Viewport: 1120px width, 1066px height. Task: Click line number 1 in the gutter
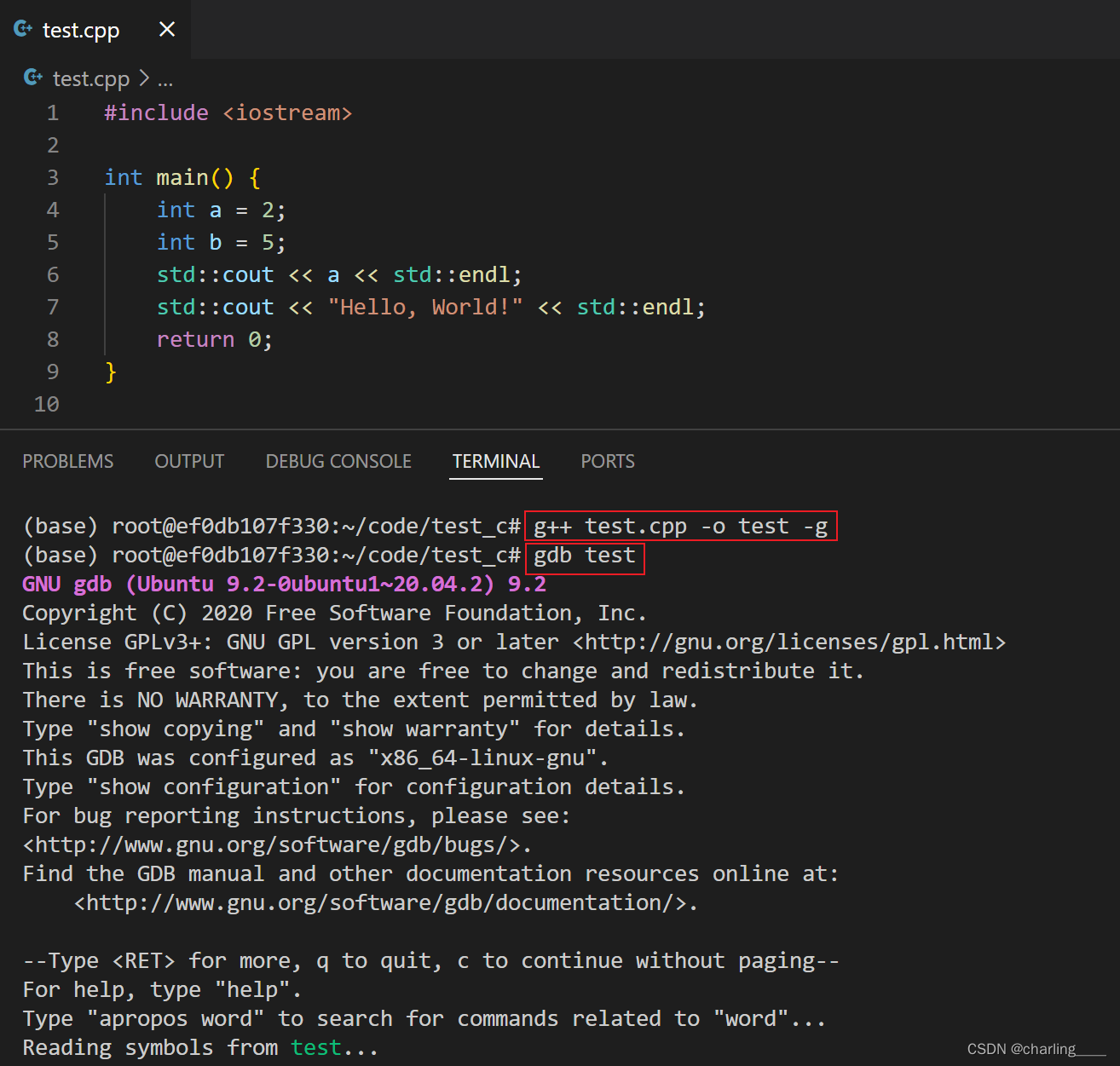pos(53,112)
